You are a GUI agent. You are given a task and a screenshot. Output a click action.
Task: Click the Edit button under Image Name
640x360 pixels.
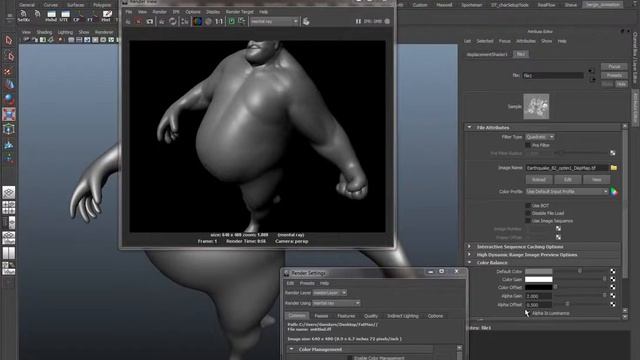pos(568,180)
